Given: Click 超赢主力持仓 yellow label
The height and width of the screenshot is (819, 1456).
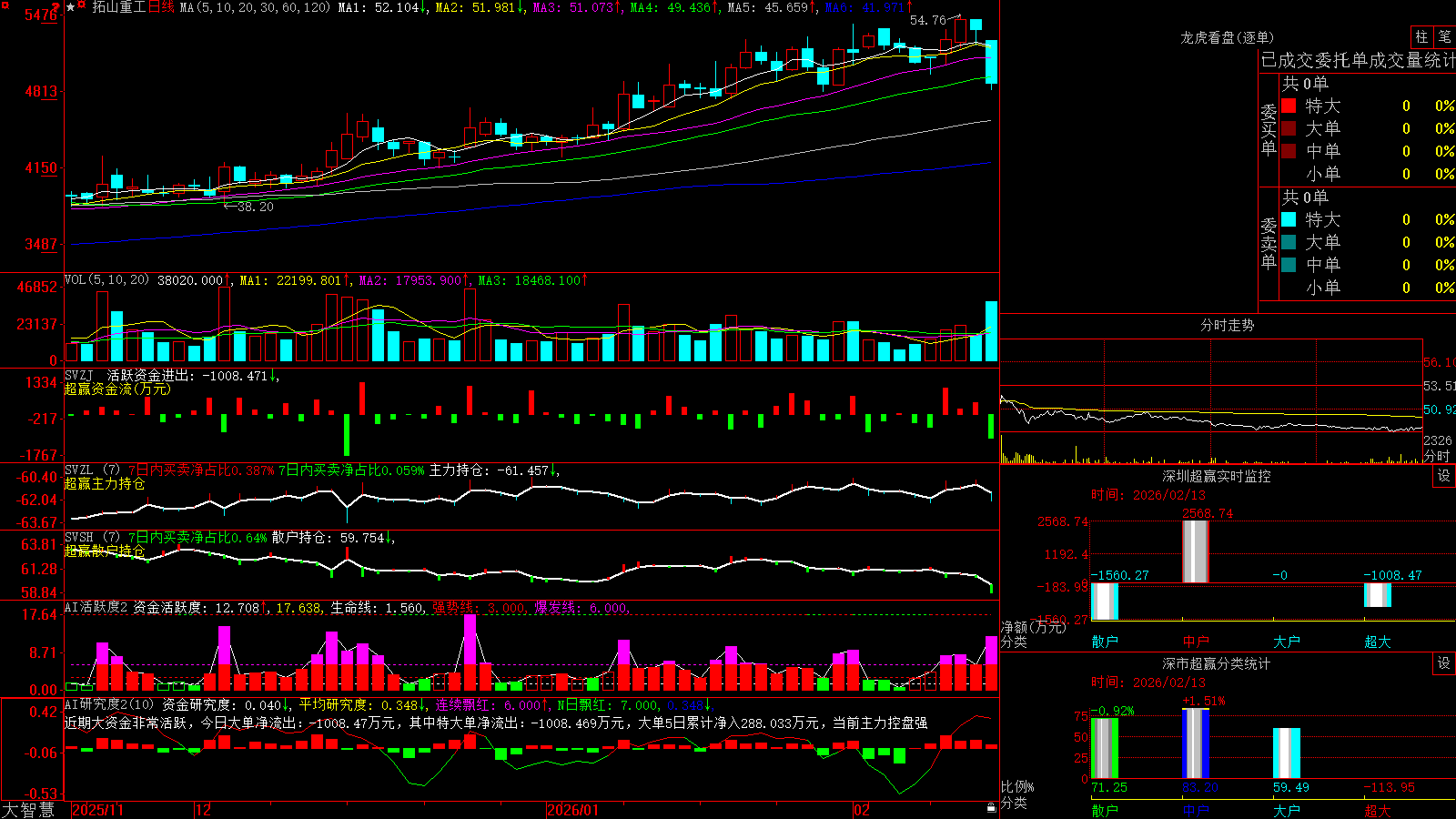Looking at the screenshot, I should [105, 483].
